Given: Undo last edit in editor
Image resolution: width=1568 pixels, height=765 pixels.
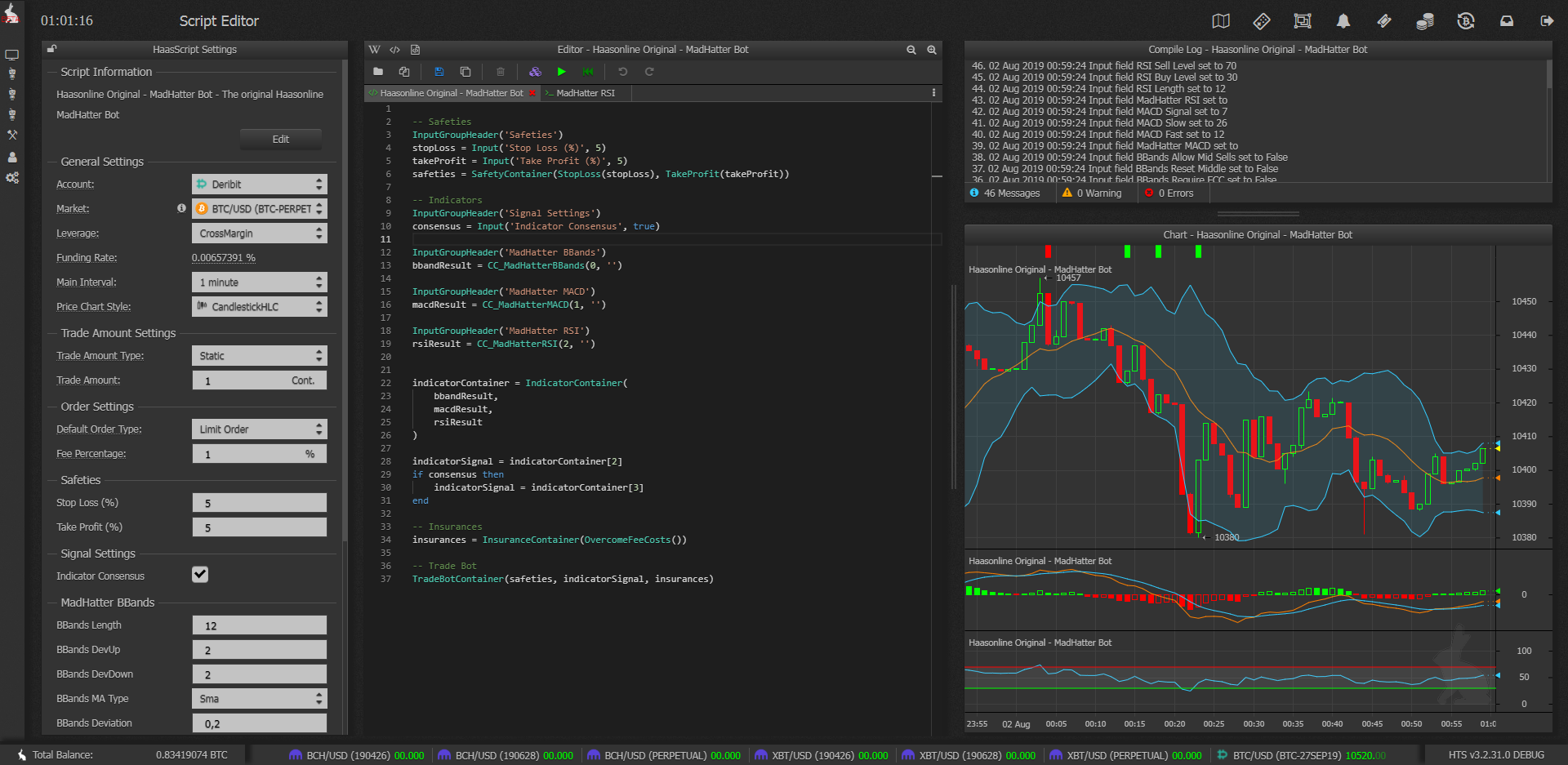Looking at the screenshot, I should pos(622,72).
